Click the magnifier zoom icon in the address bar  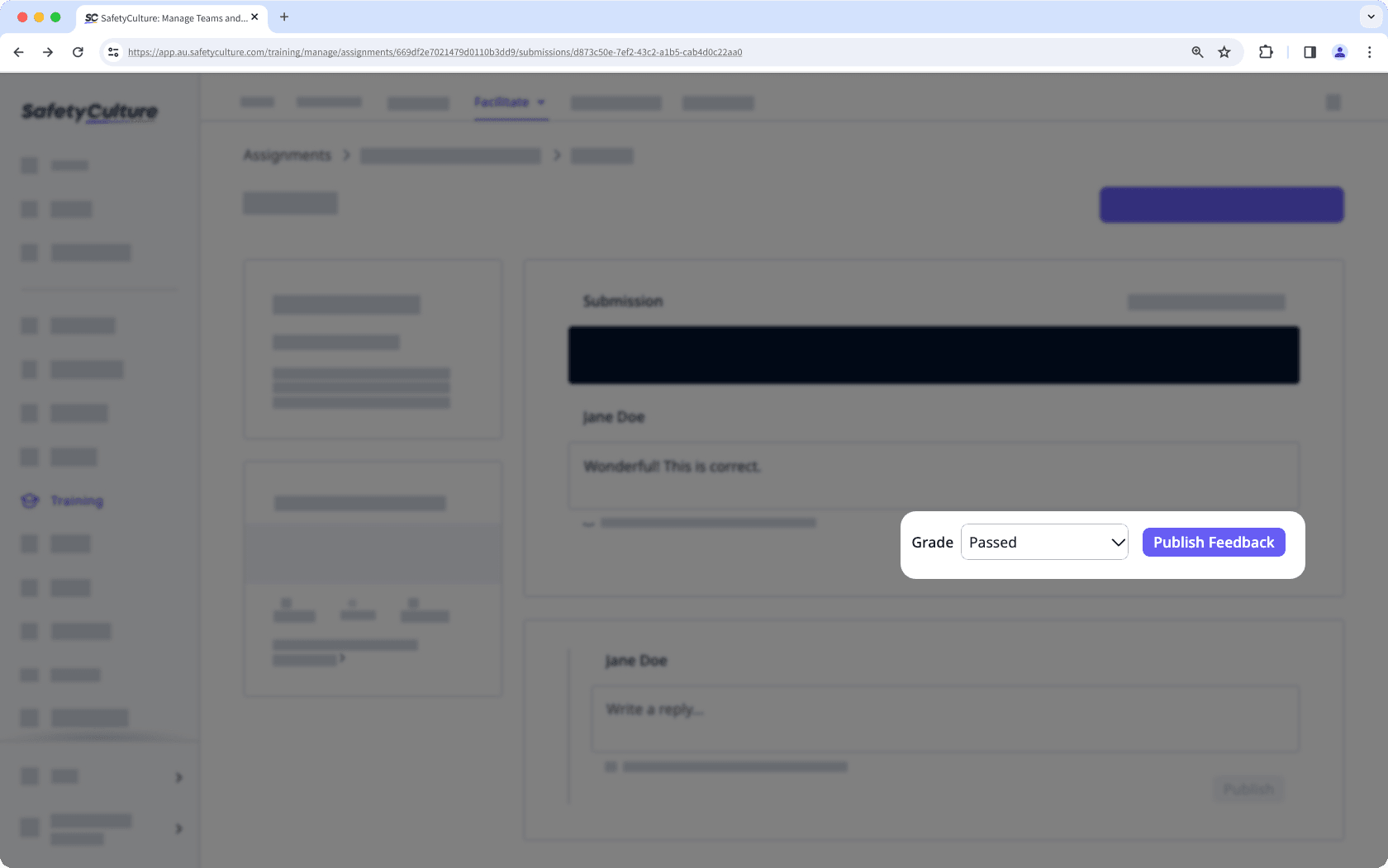tap(1196, 51)
